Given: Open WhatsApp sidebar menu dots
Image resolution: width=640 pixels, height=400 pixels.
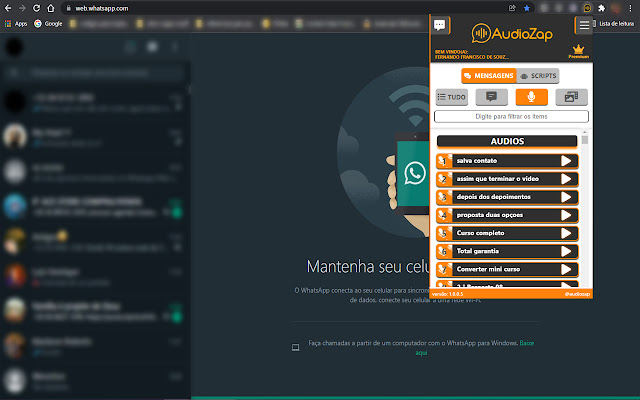Looking at the screenshot, I should pos(175,47).
